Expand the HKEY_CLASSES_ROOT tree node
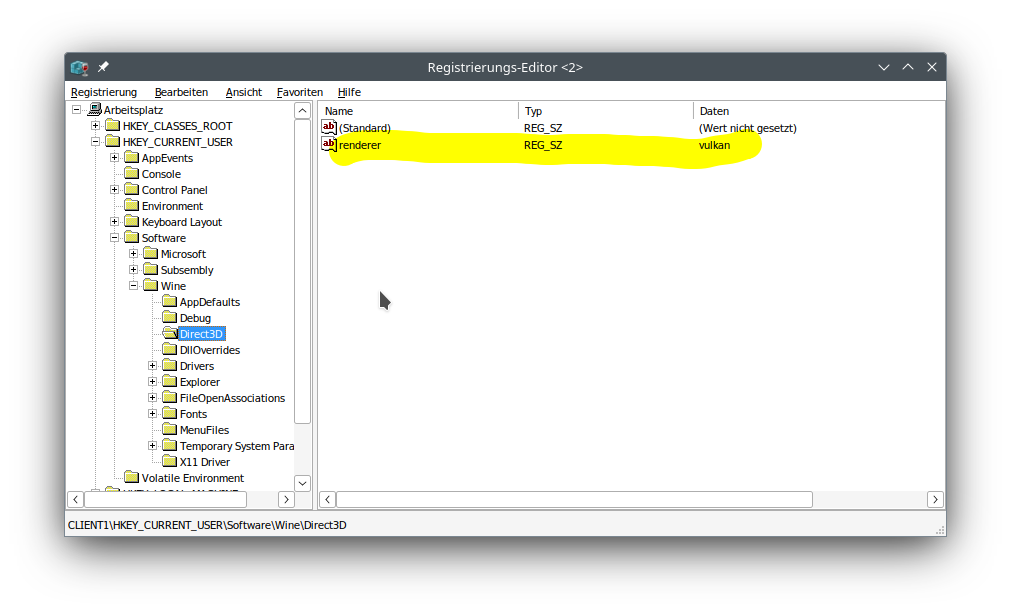Viewport: 1011px width, 613px height. (x=96, y=126)
